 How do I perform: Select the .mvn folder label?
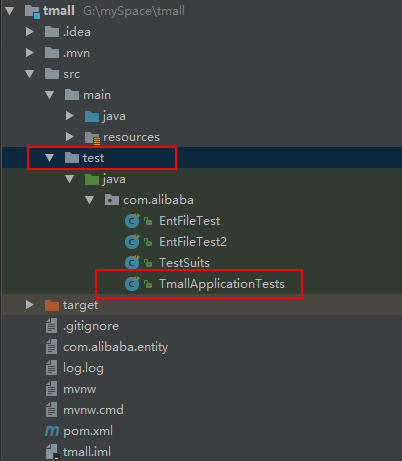pyautogui.click(x=76, y=53)
